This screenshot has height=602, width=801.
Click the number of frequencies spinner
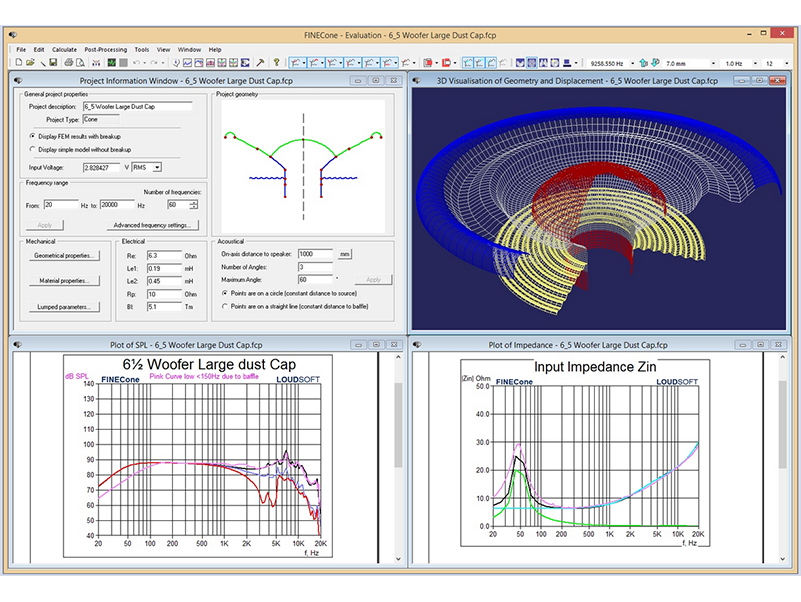(195, 204)
